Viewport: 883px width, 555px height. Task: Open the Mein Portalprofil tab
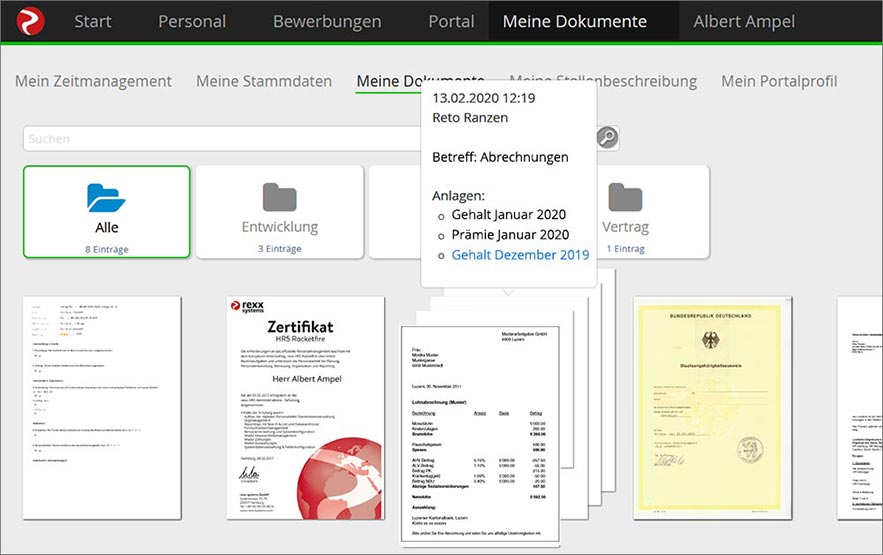(779, 81)
